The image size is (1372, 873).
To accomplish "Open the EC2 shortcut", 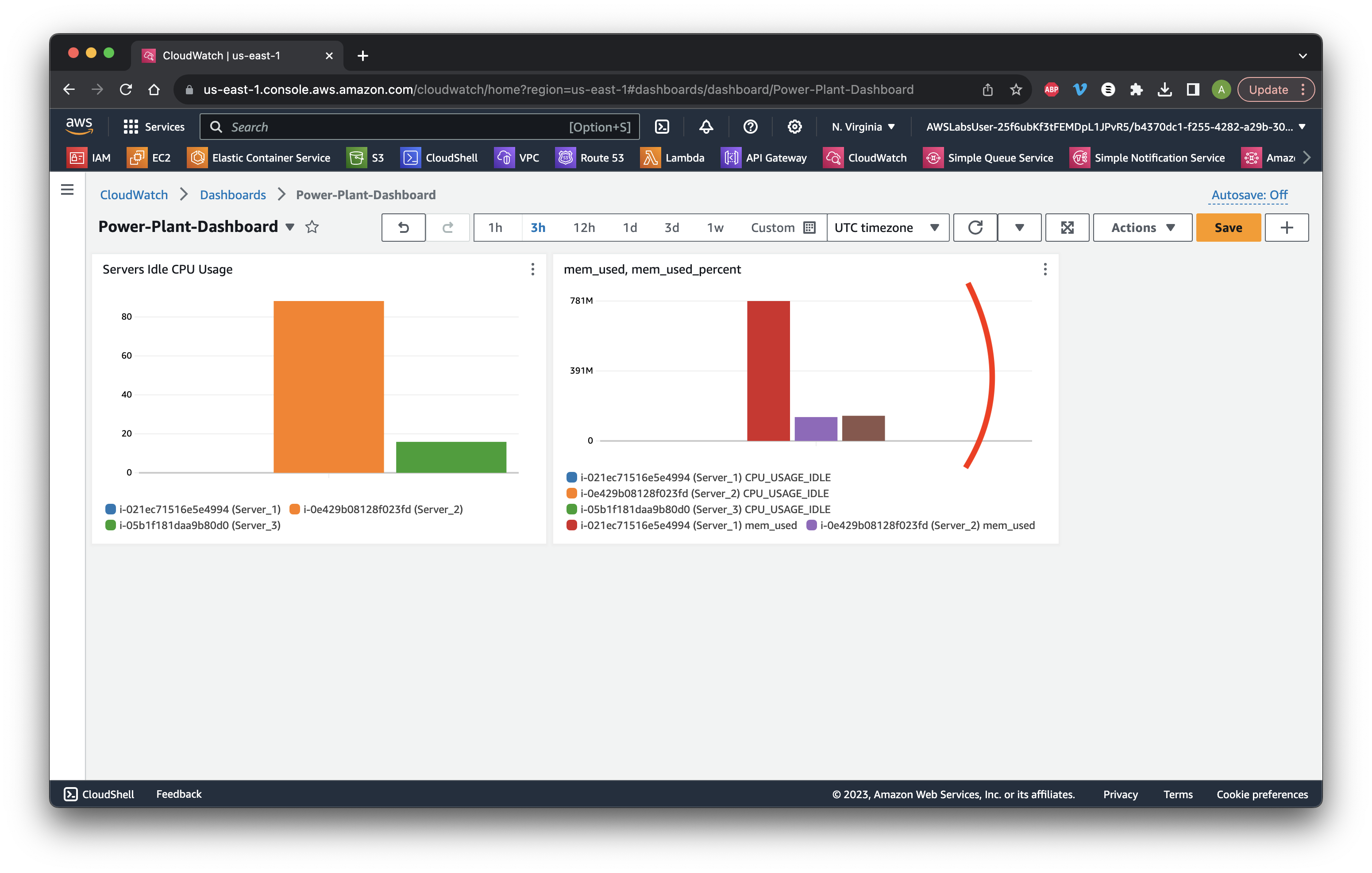I will click(149, 158).
